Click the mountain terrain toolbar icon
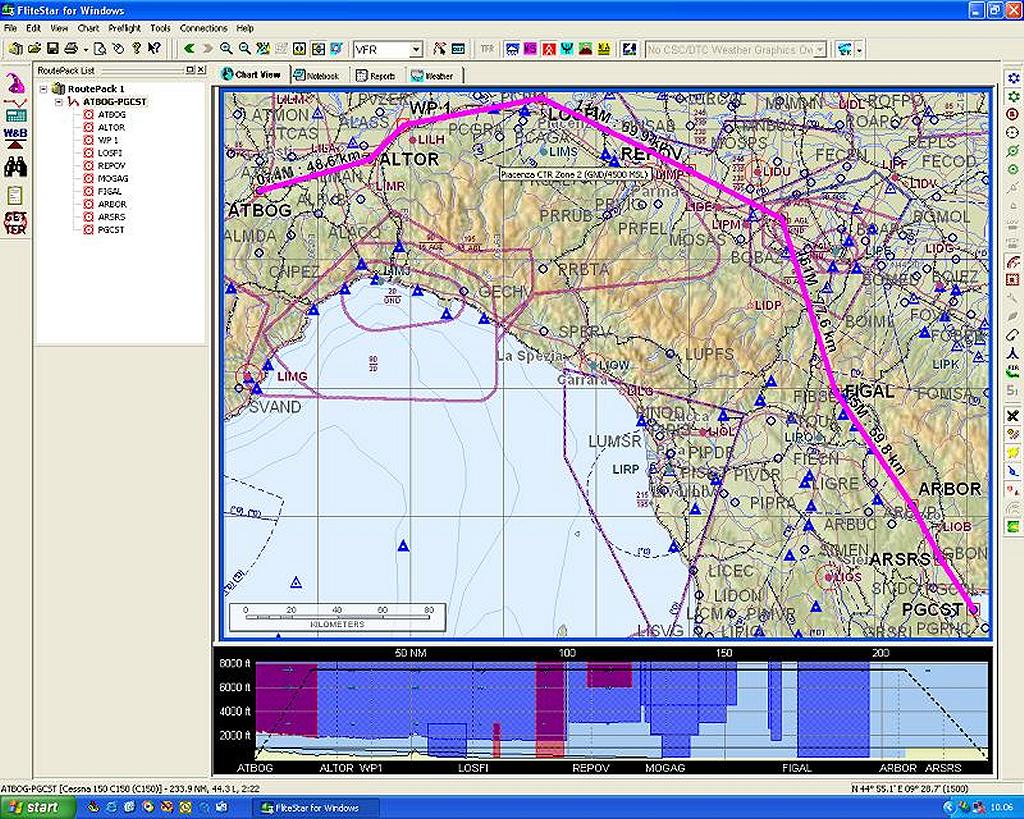This screenshot has height=819, width=1024. pyautogui.click(x=586, y=49)
